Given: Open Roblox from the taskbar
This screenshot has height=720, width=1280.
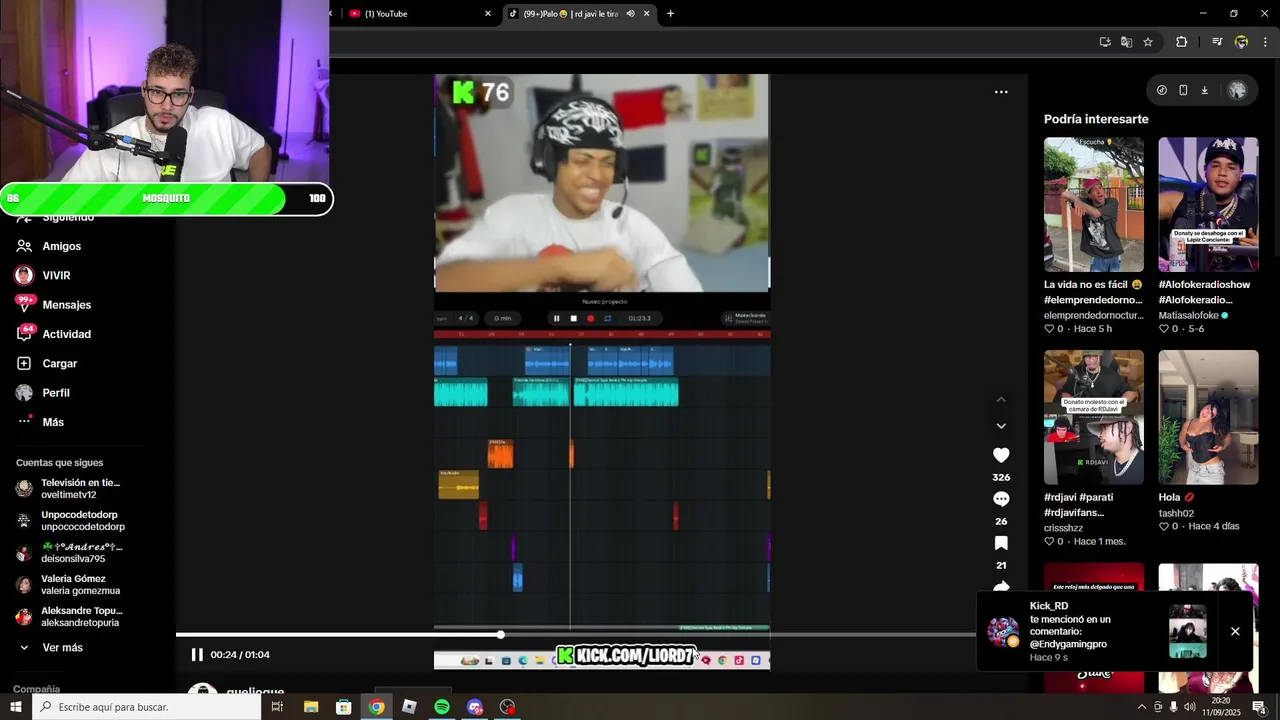Looking at the screenshot, I should (x=409, y=707).
